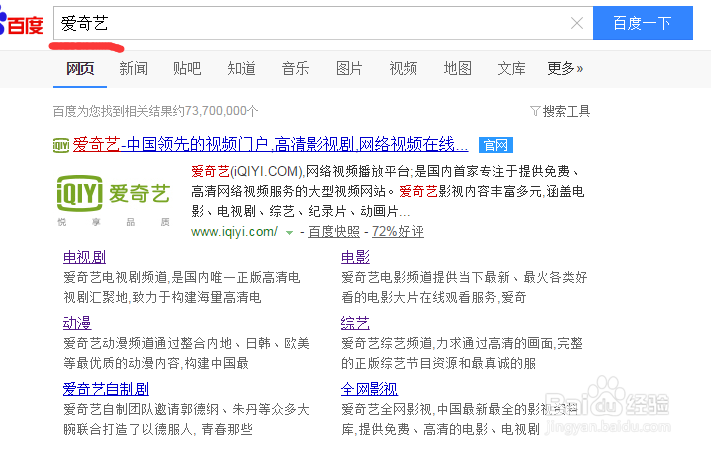Viewport: 711px width, 452px height.
Task: Open the 综艺 sublink
Action: (x=355, y=323)
